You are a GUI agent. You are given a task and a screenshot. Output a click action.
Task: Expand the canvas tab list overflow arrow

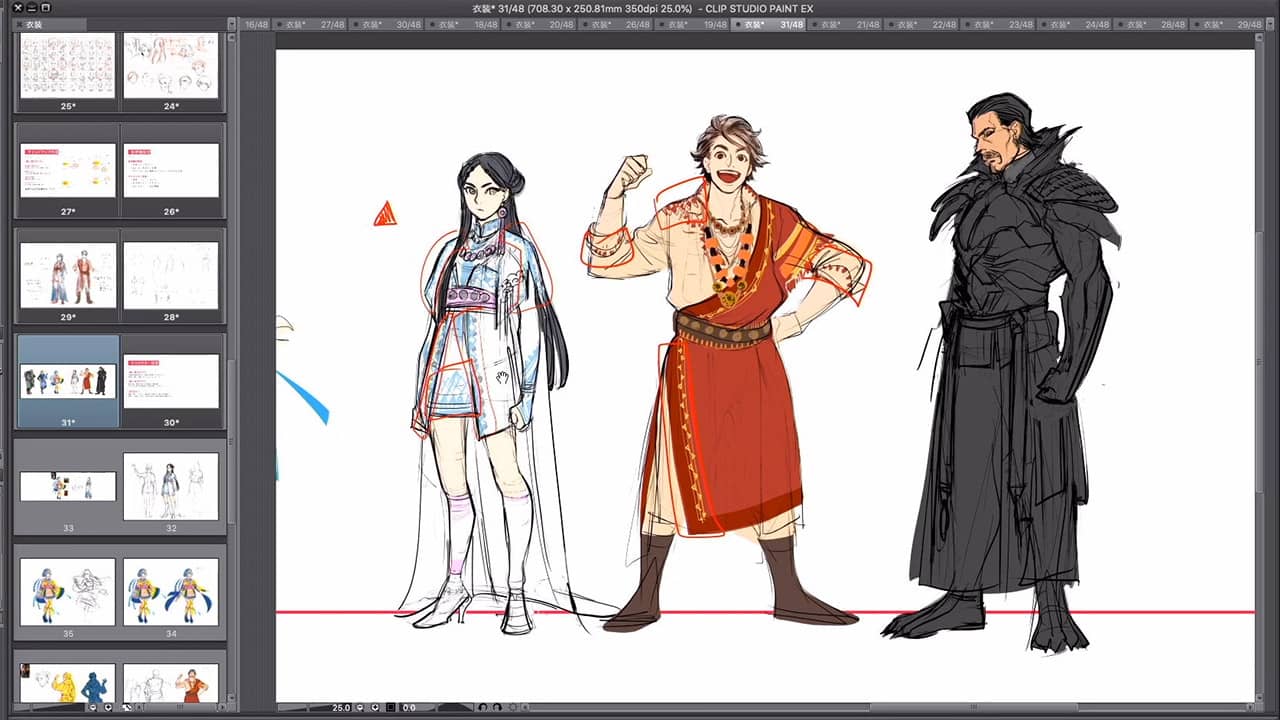point(1269,24)
